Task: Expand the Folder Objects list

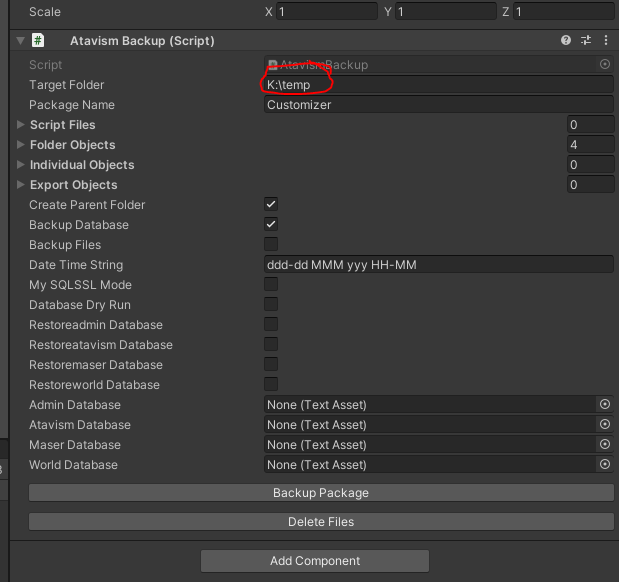Action: [21, 145]
